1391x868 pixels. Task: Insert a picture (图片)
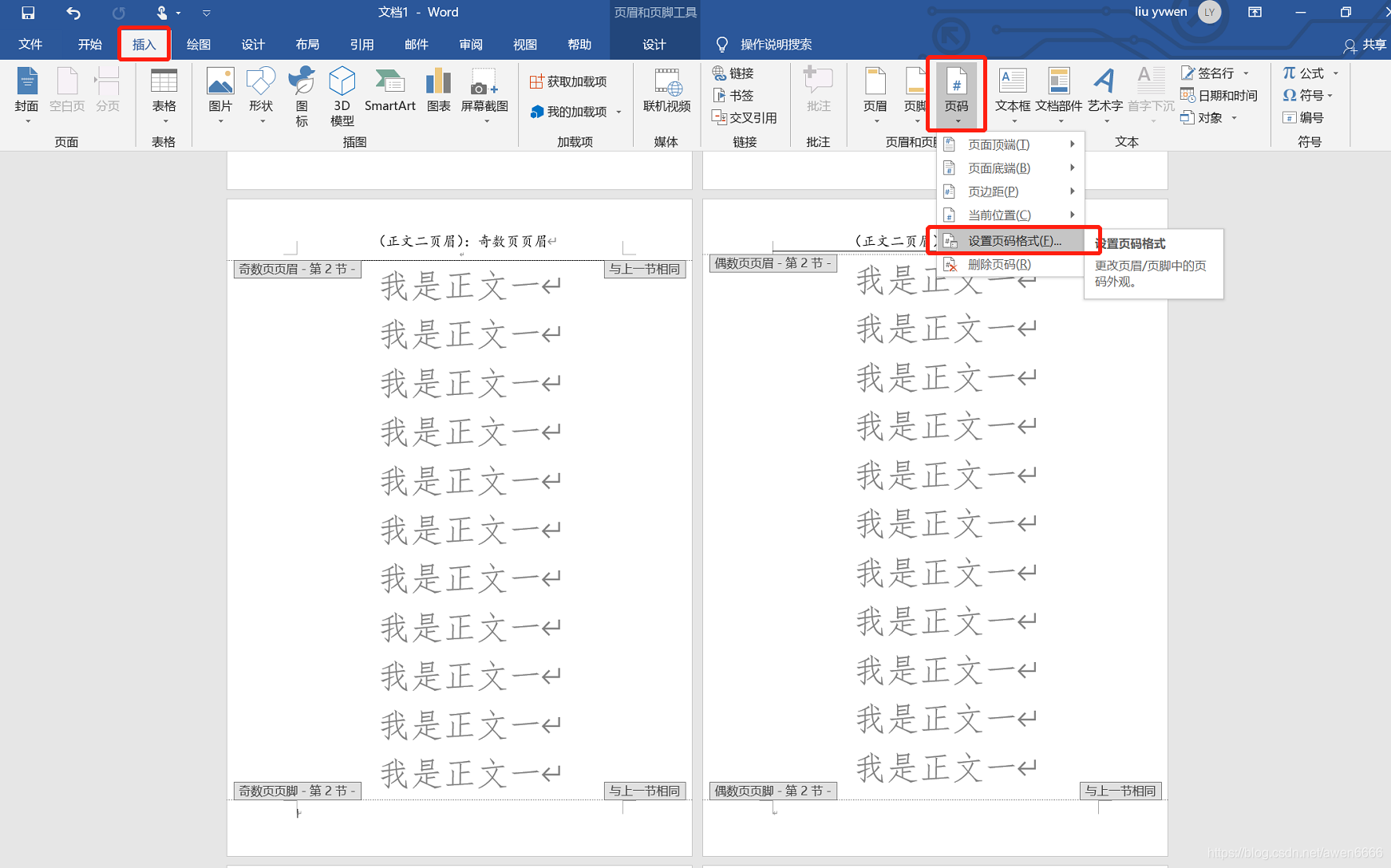[220, 95]
